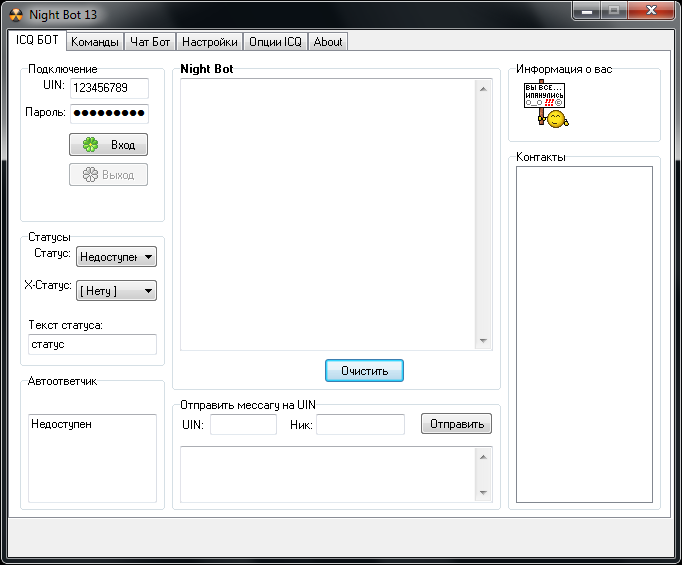
Task: Switch to the Настройки tab
Action: tap(210, 42)
